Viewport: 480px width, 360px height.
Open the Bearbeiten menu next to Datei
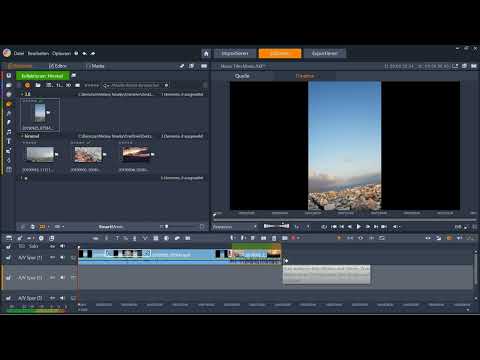(x=38, y=53)
